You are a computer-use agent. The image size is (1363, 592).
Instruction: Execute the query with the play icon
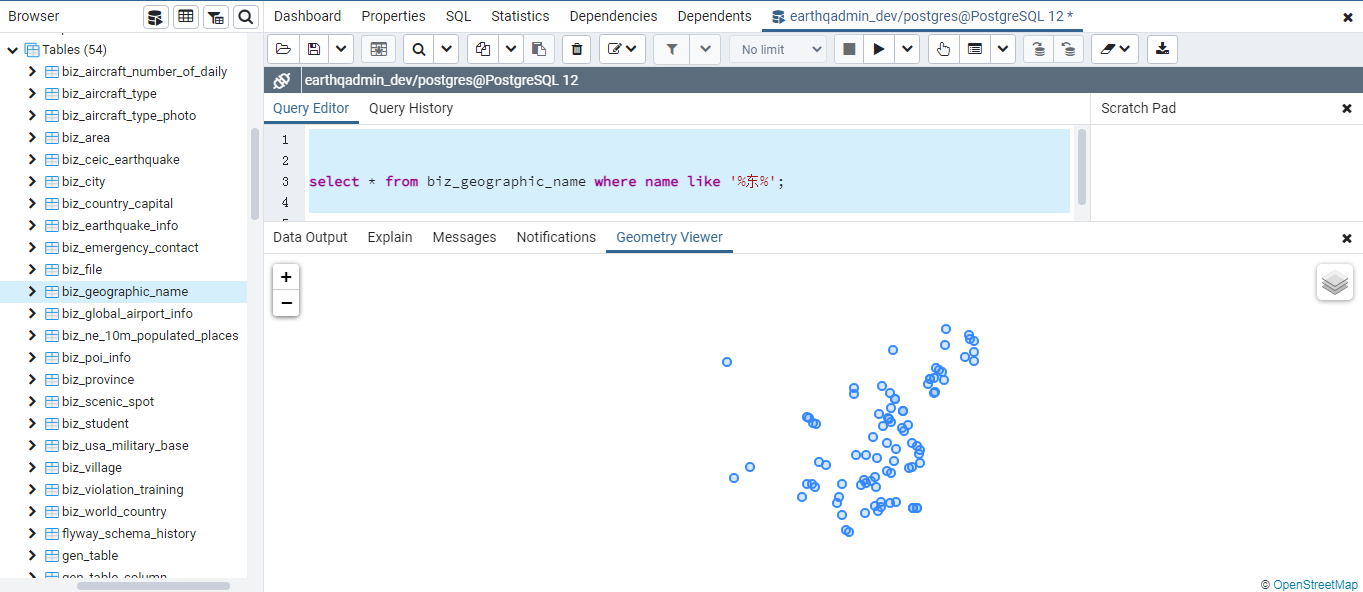coord(879,49)
